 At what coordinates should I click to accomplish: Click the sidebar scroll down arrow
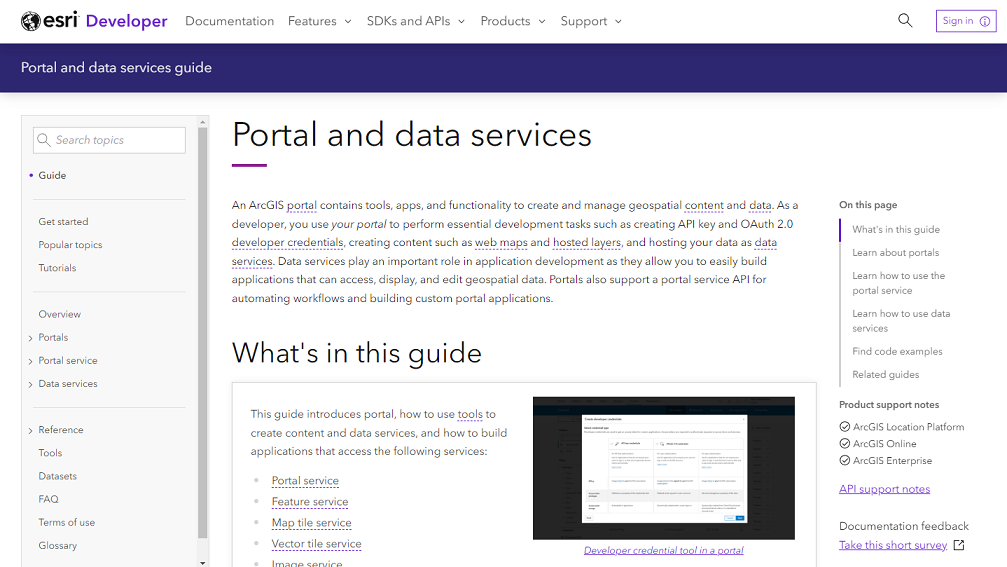tap(203, 563)
